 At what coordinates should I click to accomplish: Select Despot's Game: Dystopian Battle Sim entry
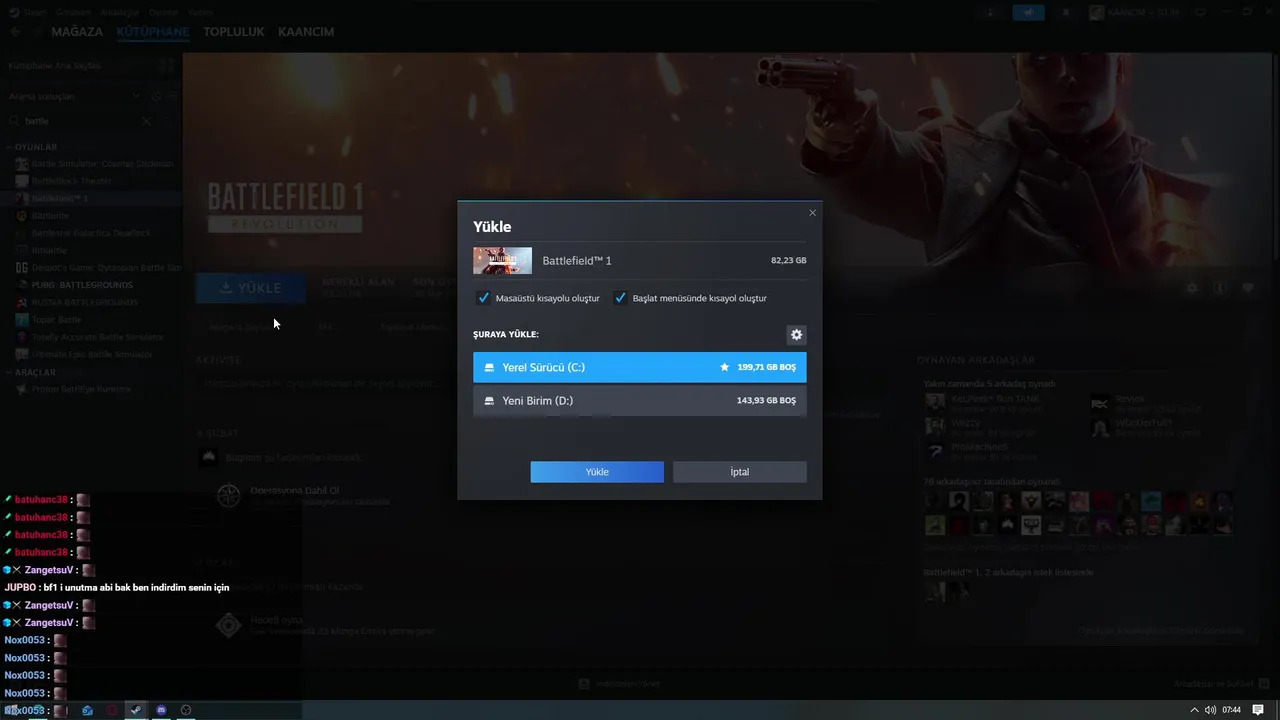point(98,267)
